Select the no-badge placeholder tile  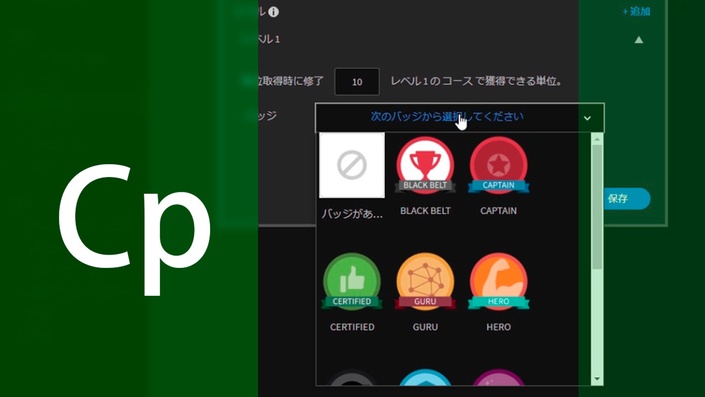[x=352, y=165]
